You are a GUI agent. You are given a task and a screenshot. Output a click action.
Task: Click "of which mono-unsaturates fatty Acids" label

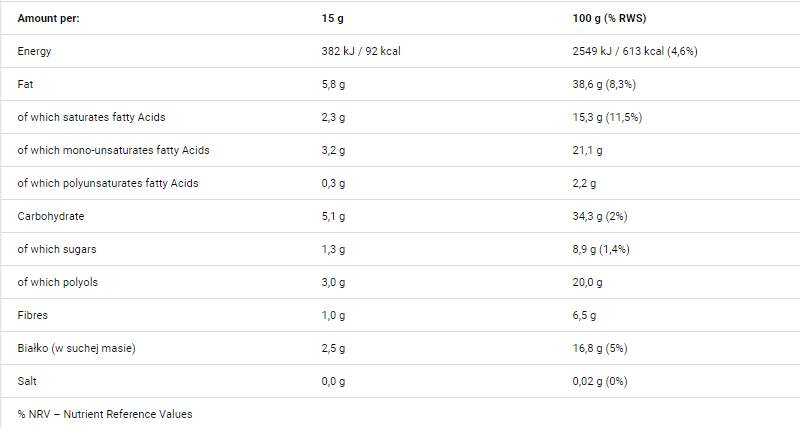click(113, 150)
